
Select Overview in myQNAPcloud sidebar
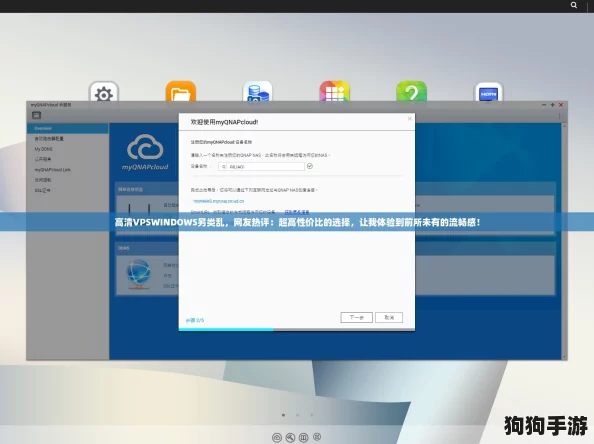(x=67, y=128)
